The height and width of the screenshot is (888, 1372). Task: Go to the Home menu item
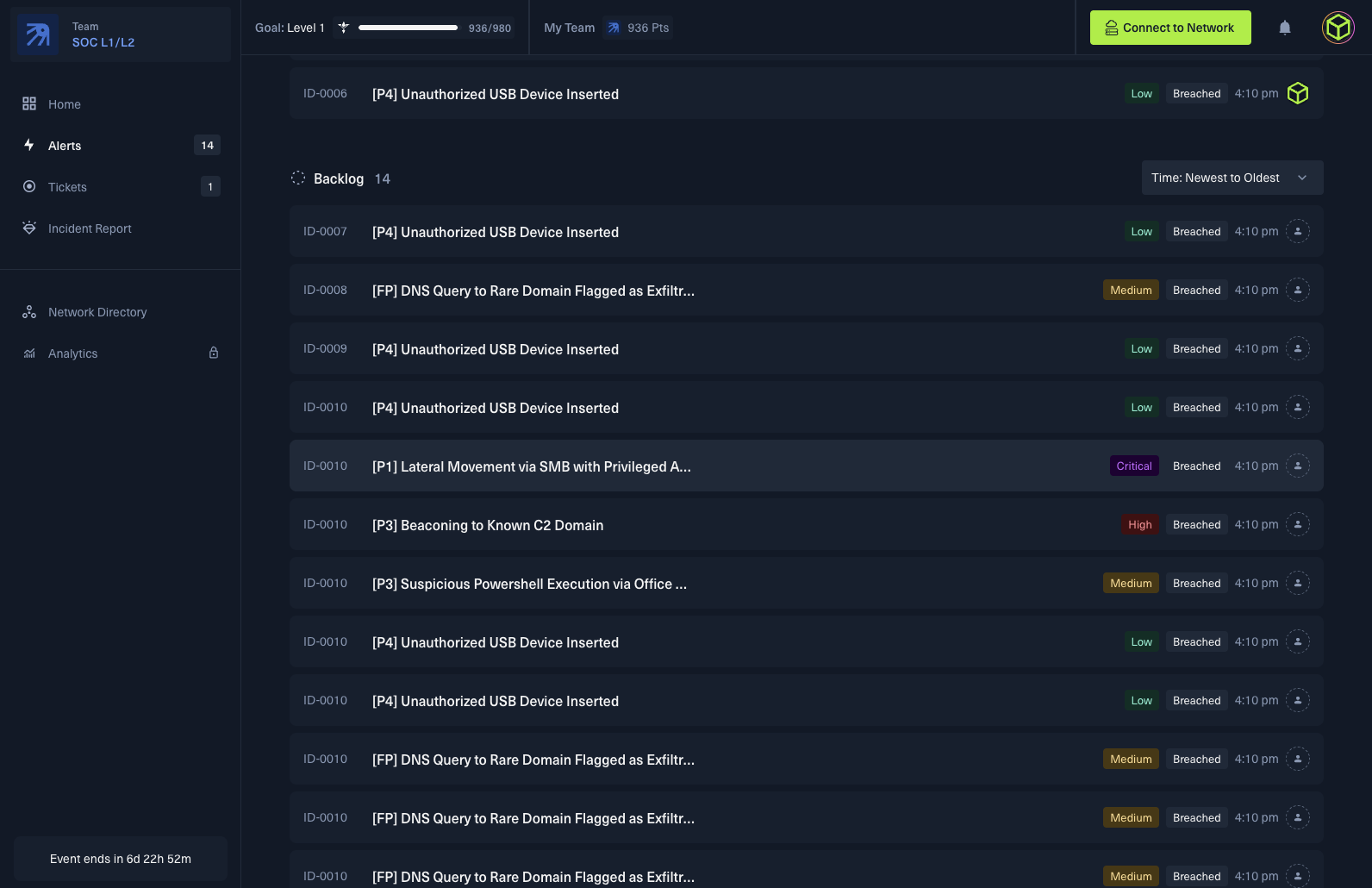point(65,104)
